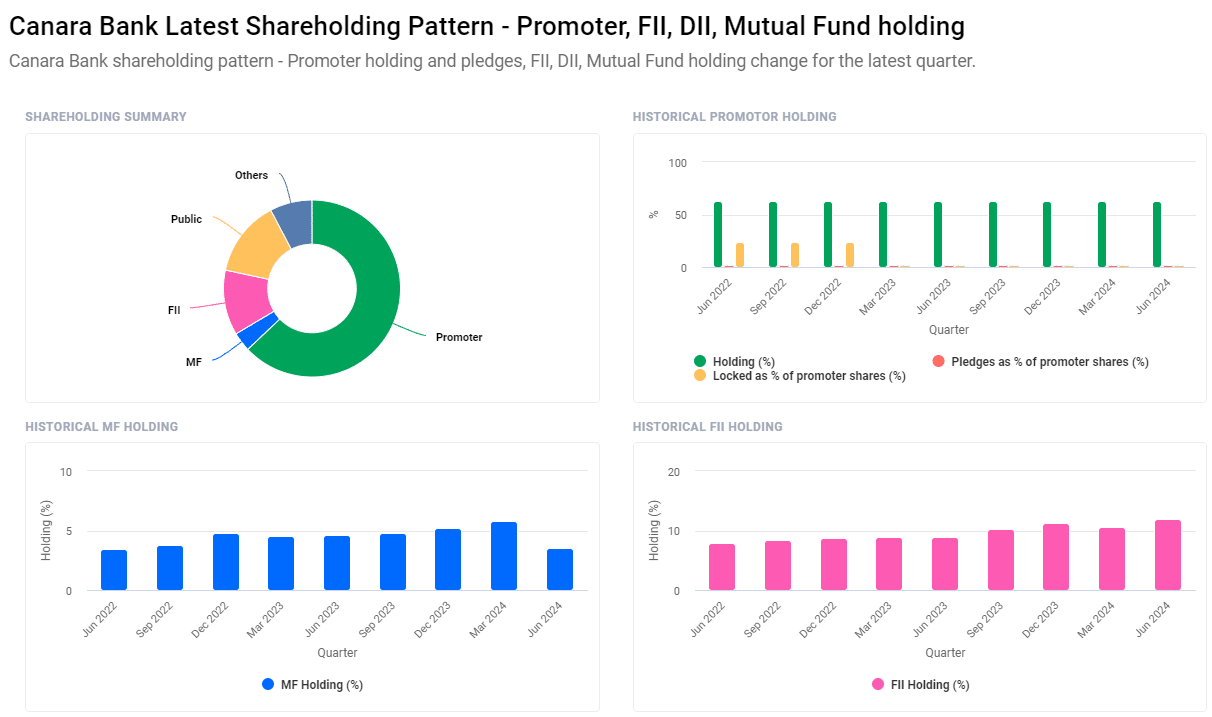
Task: Select the small blue MF donut slice
Action: pyautogui.click(x=257, y=330)
